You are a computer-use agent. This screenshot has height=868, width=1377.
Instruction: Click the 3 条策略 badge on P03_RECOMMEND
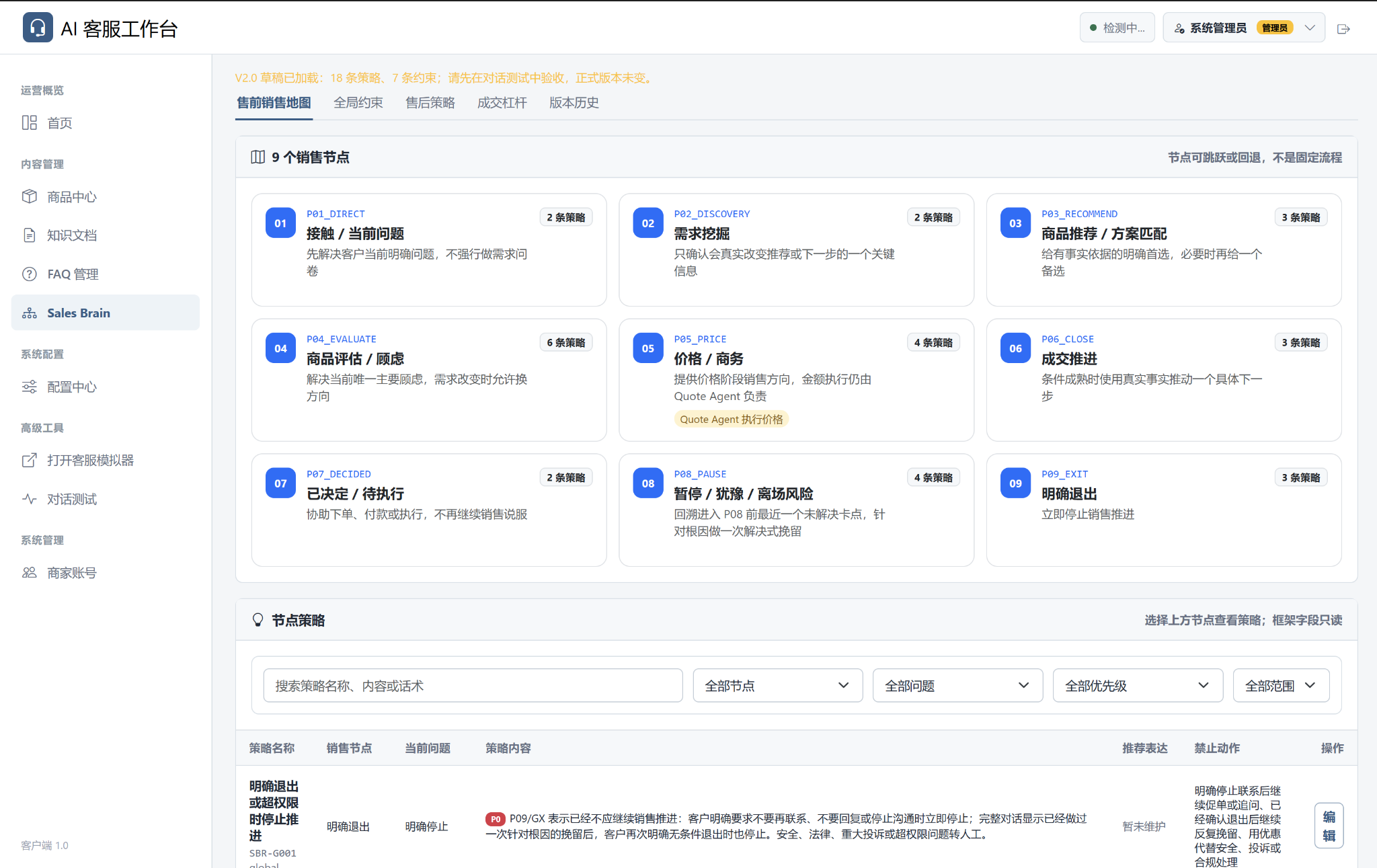pyautogui.click(x=1300, y=217)
